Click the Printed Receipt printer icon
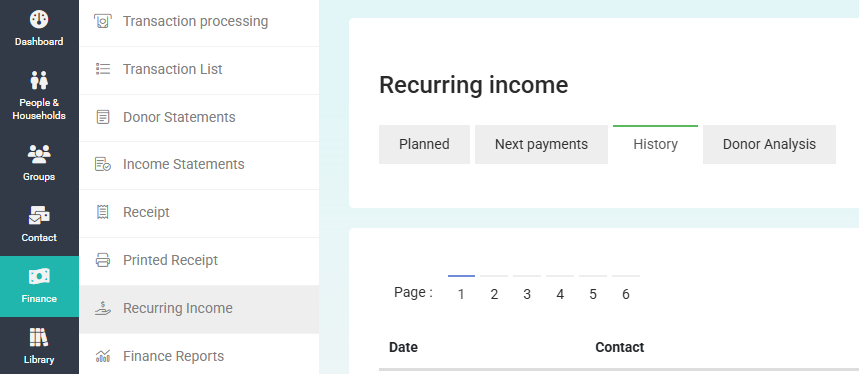 102,260
